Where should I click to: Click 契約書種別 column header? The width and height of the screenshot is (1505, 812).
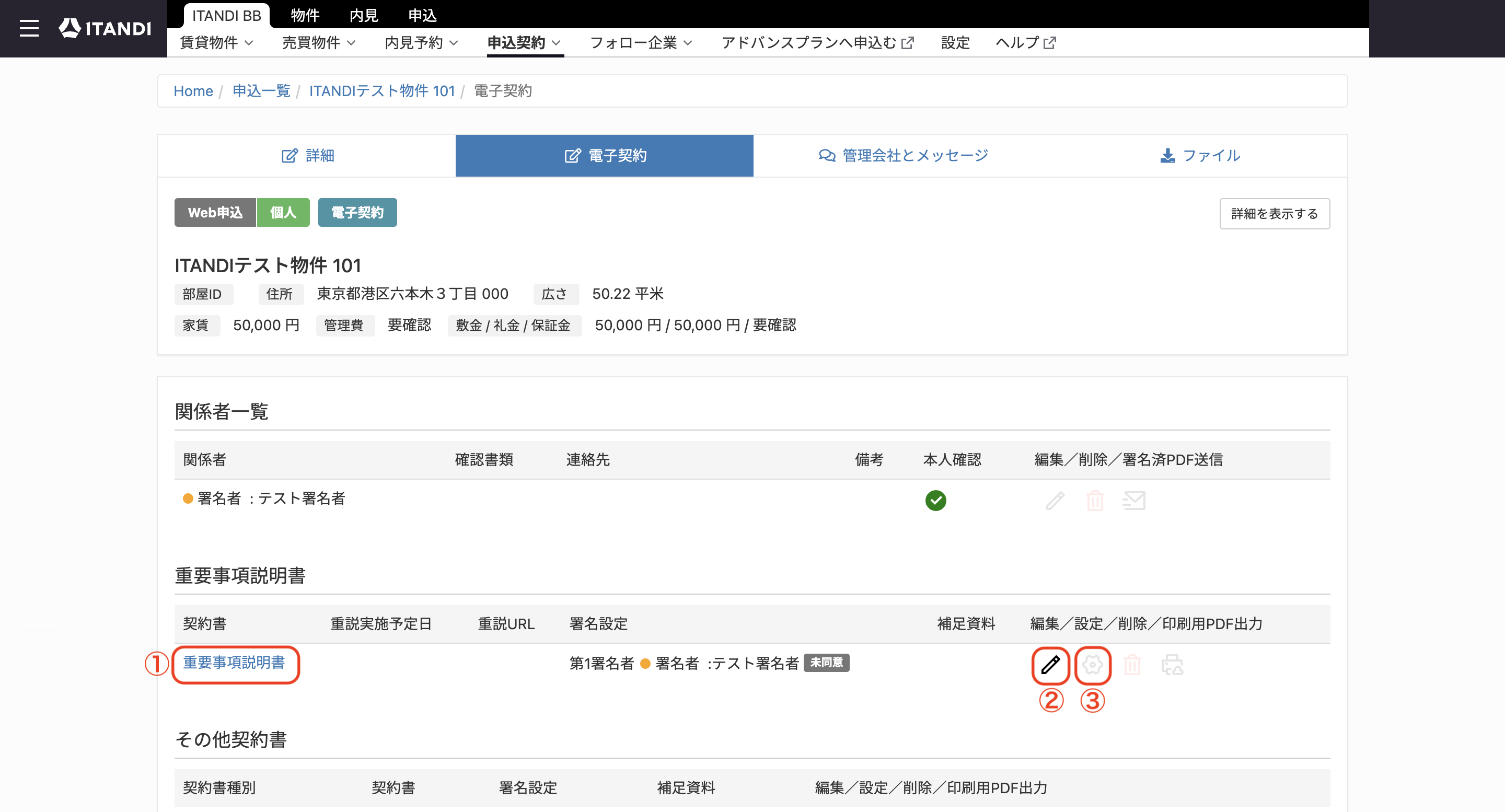pos(219,788)
